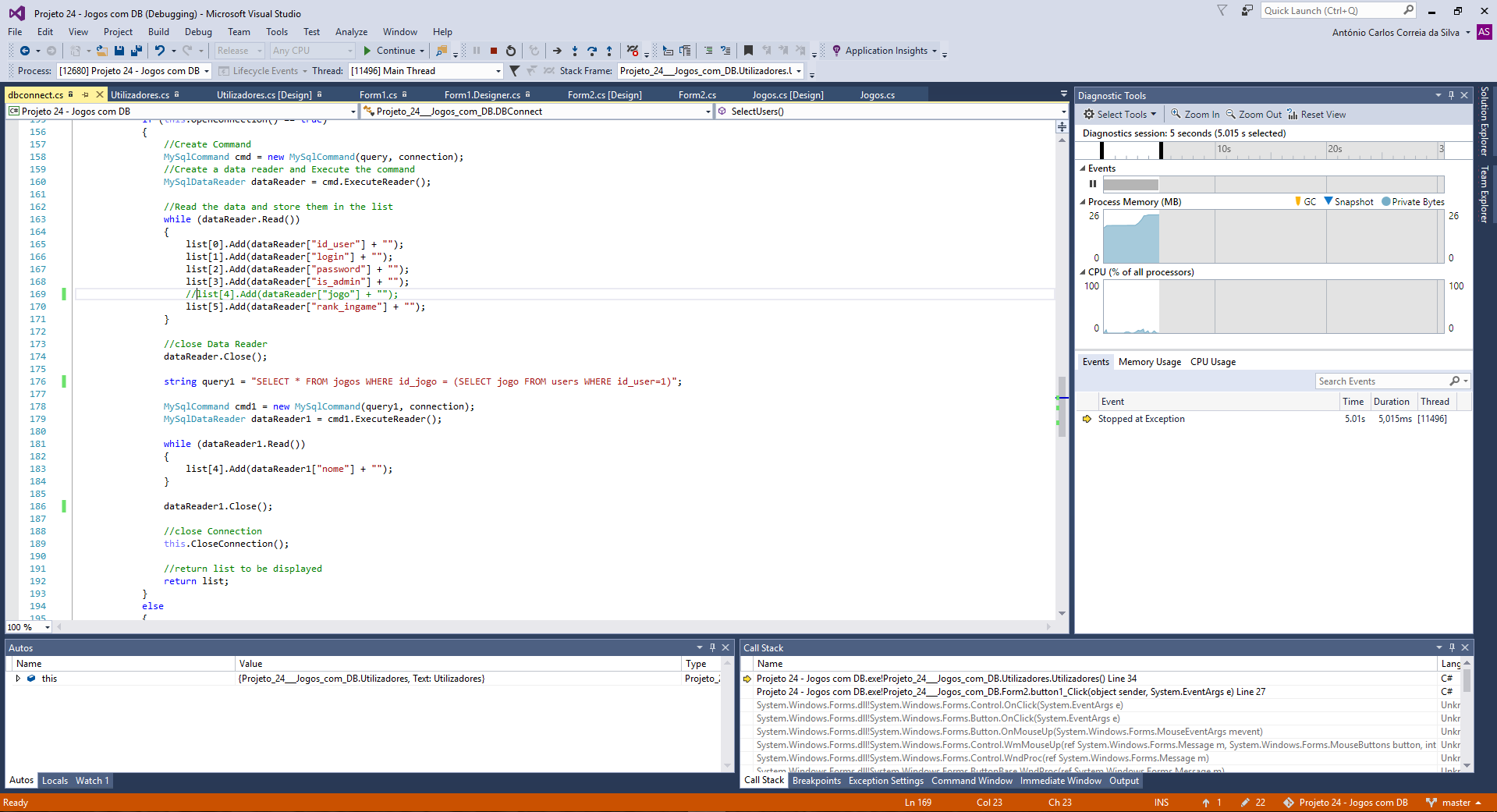Click the Search Events input field
The height and width of the screenshot is (812, 1497).
click(x=1381, y=381)
